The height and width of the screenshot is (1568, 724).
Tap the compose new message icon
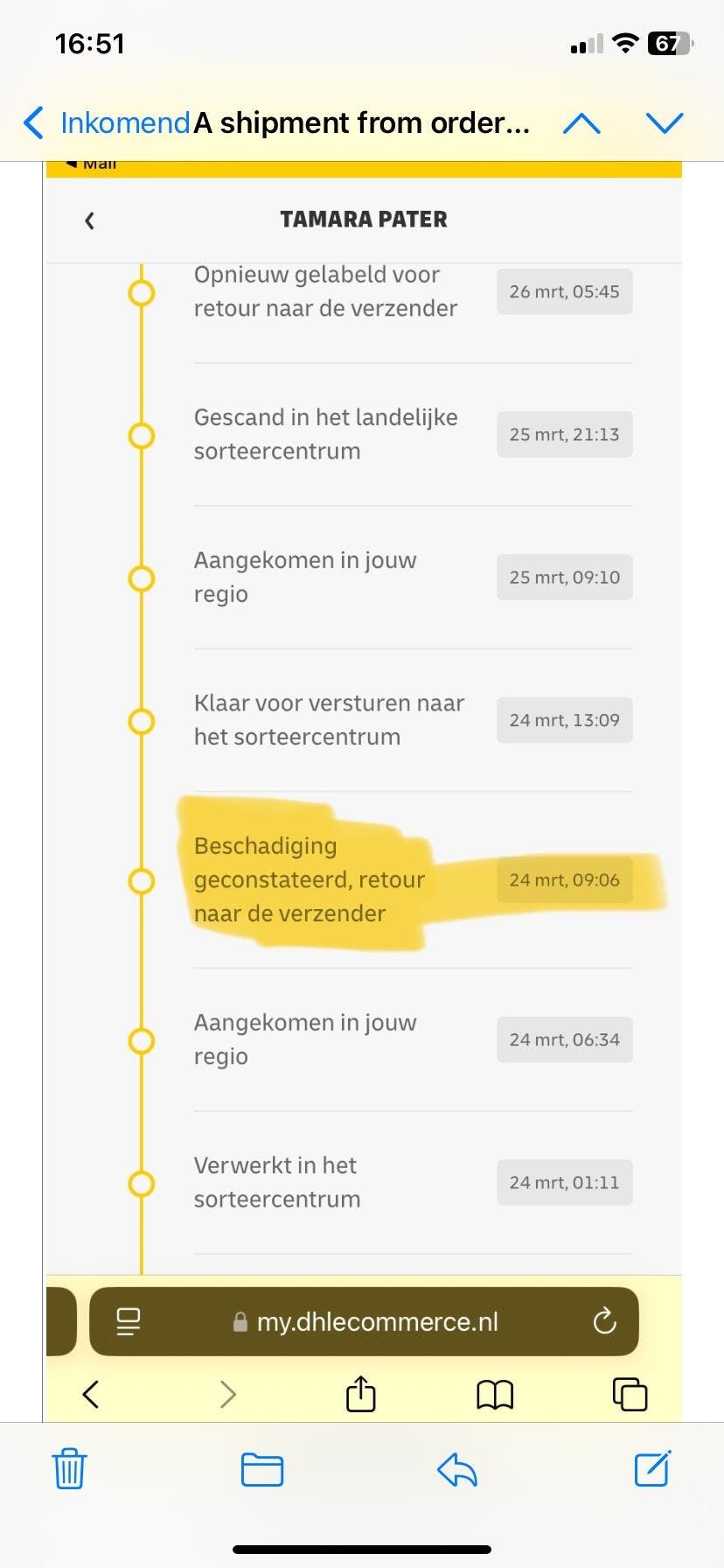(652, 1468)
